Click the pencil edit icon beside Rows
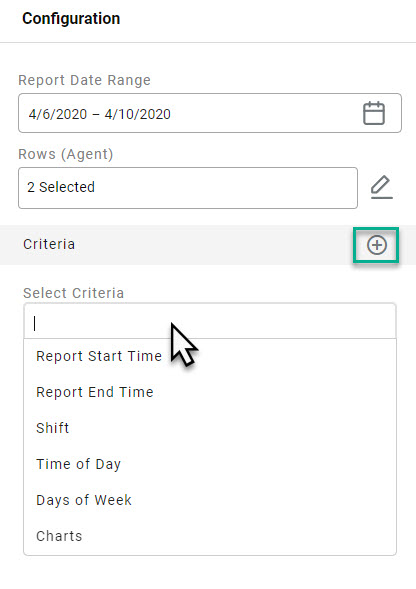416x589 pixels. pyautogui.click(x=381, y=187)
